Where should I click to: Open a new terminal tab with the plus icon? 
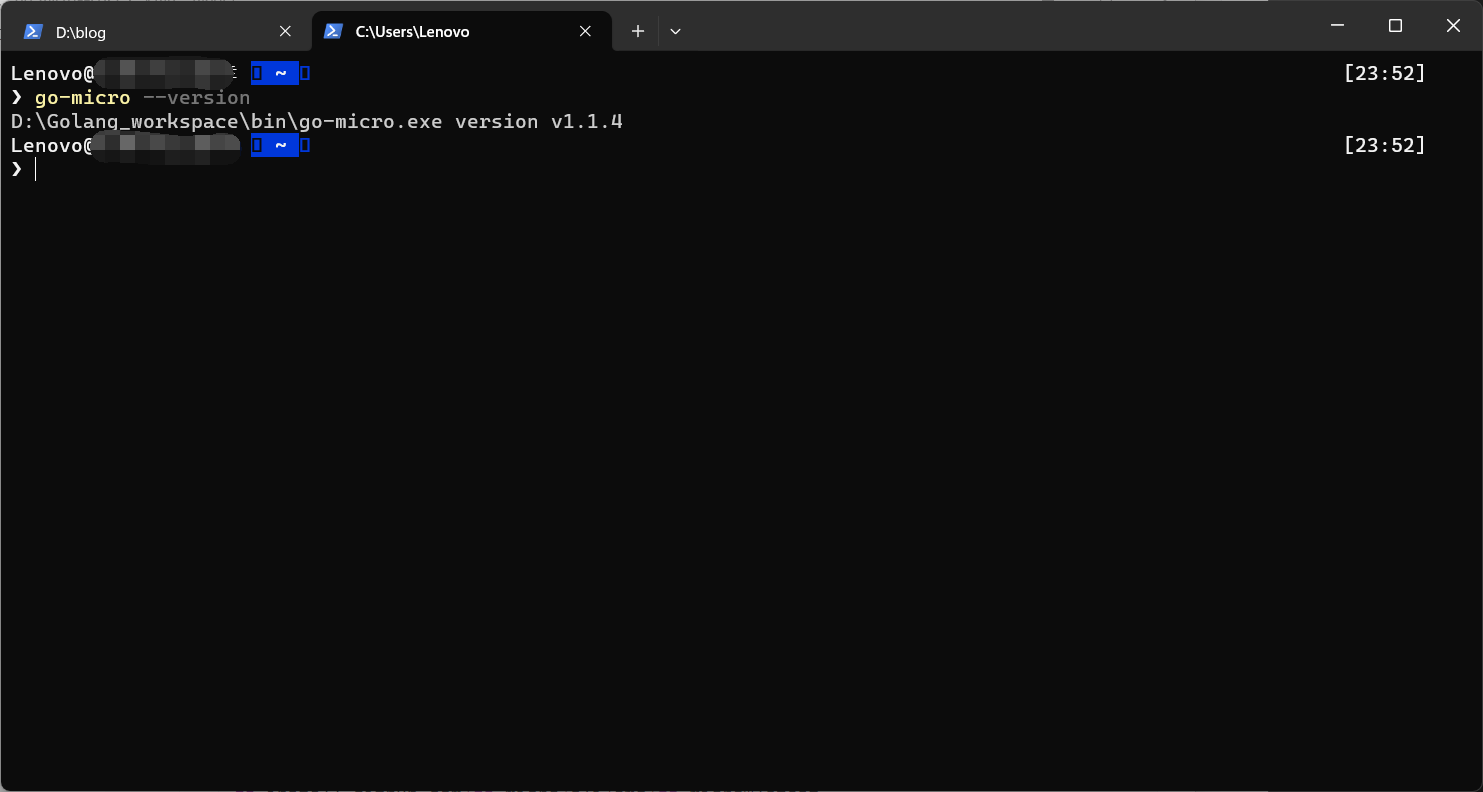tap(637, 31)
